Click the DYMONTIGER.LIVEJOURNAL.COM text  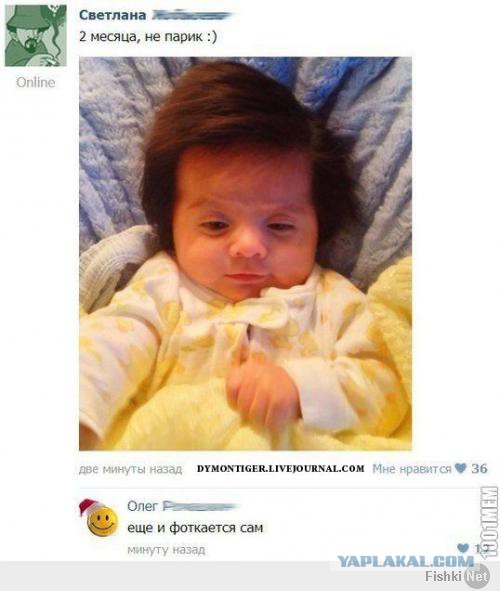click(x=281, y=469)
